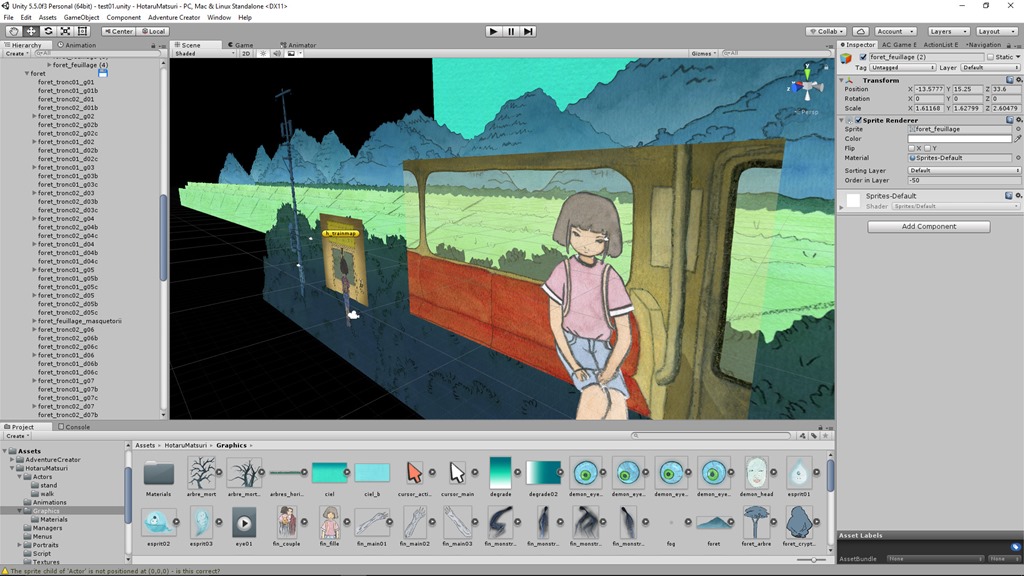Click the Step forward button
The image size is (1024, 576).
[528, 31]
